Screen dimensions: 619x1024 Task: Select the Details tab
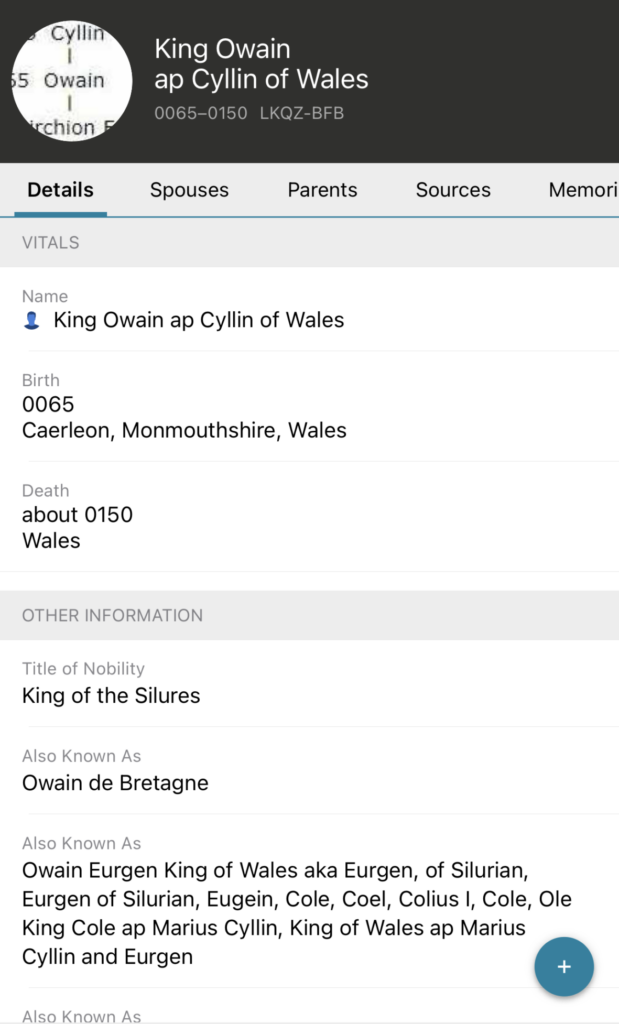tap(60, 190)
